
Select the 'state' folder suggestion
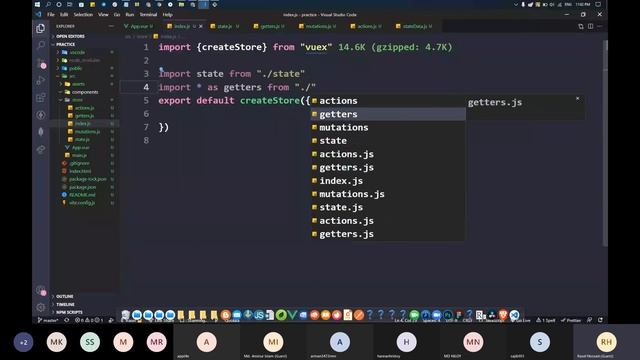(388, 141)
